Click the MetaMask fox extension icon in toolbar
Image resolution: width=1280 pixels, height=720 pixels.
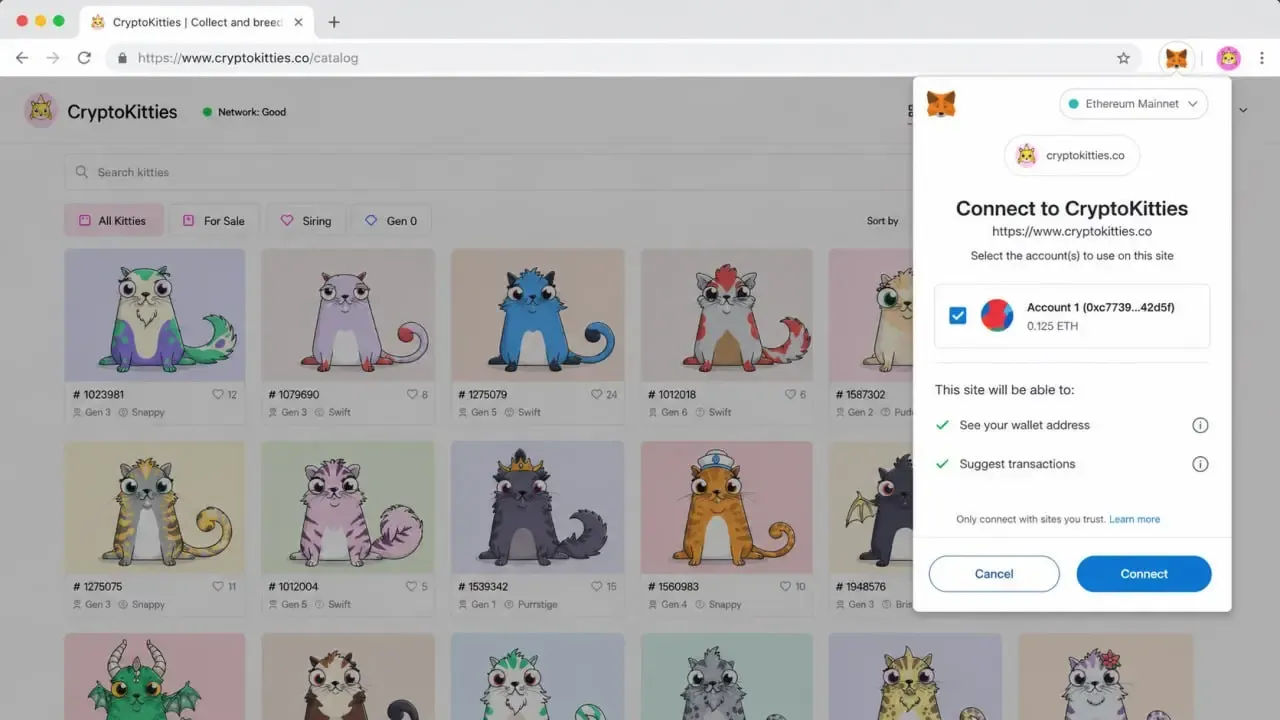1177,58
